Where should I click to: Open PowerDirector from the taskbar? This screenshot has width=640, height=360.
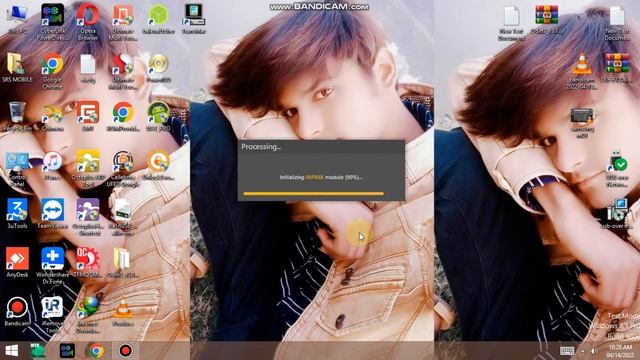(x=67, y=351)
